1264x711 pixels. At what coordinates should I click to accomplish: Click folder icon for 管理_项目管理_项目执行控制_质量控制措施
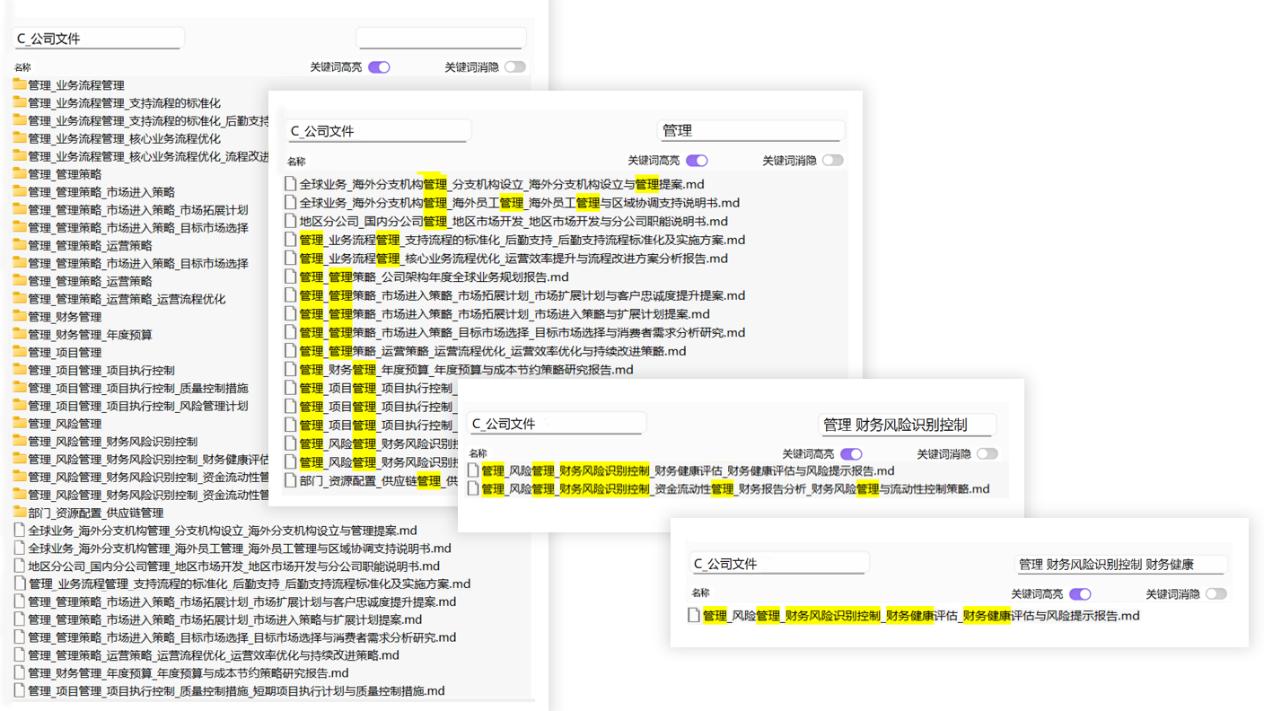tap(19, 389)
